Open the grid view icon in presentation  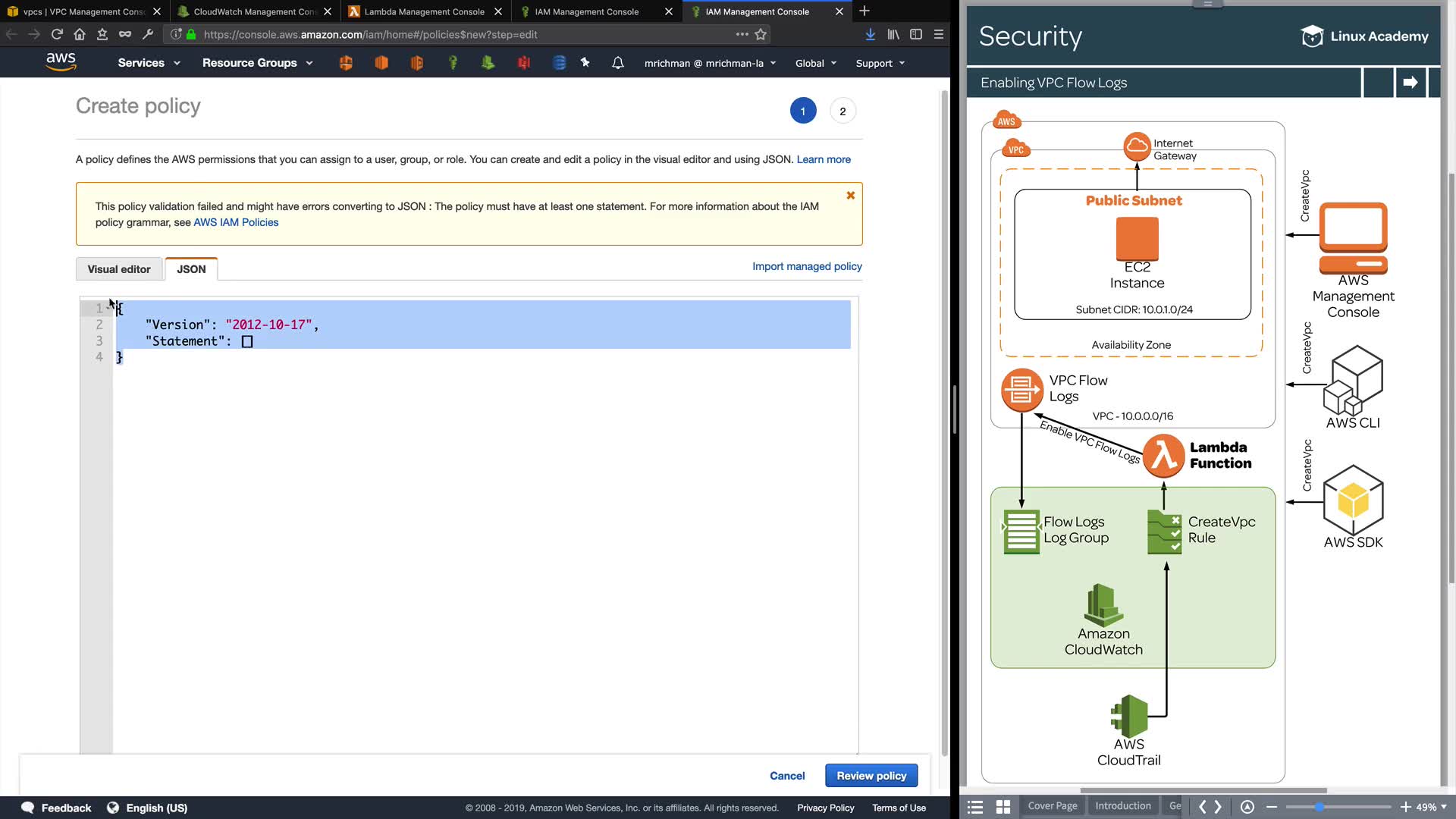[x=1003, y=807]
